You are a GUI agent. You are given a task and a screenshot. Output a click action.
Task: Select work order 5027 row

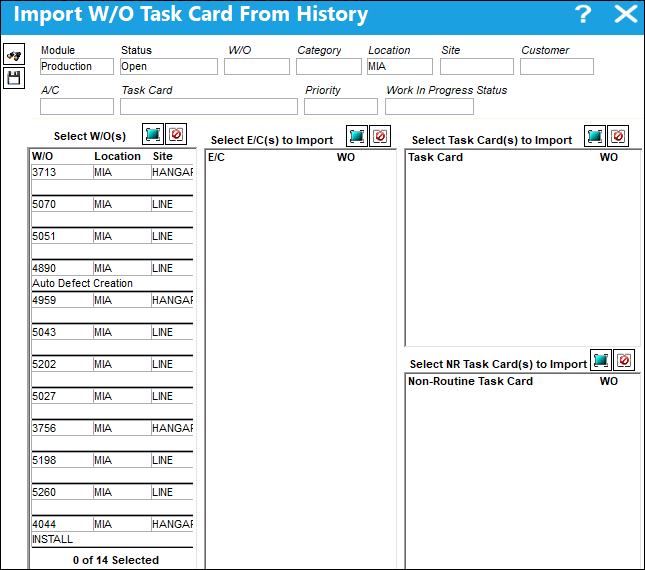click(112, 396)
